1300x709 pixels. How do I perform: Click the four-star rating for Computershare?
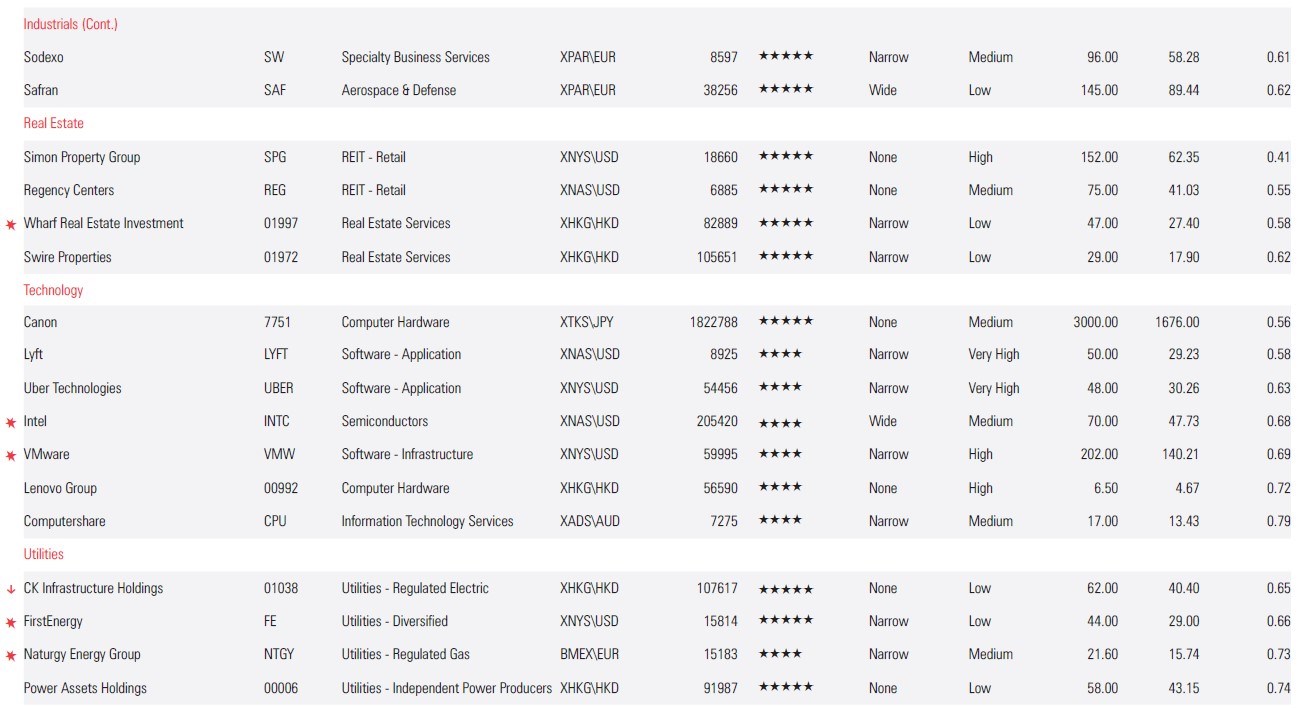(780, 521)
